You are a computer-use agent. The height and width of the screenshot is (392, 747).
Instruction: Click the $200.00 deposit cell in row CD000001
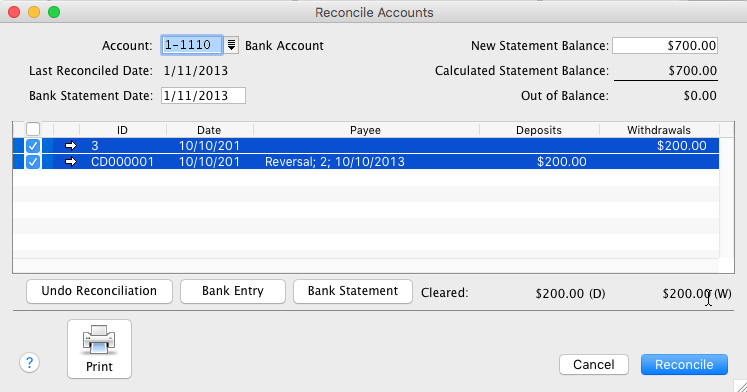pos(562,162)
